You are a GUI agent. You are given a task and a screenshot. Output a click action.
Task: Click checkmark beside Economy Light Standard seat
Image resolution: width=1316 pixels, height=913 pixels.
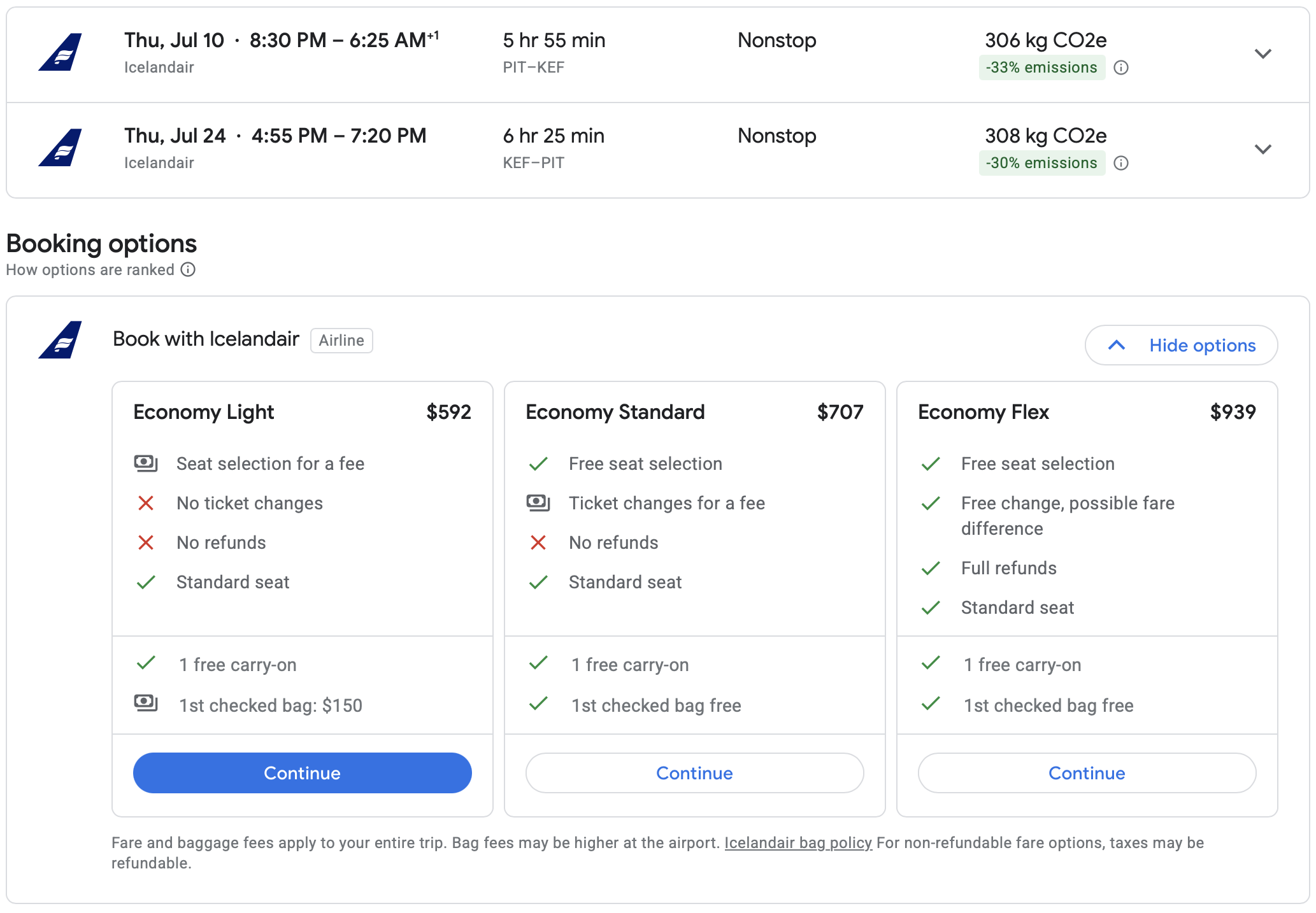pyautogui.click(x=146, y=582)
